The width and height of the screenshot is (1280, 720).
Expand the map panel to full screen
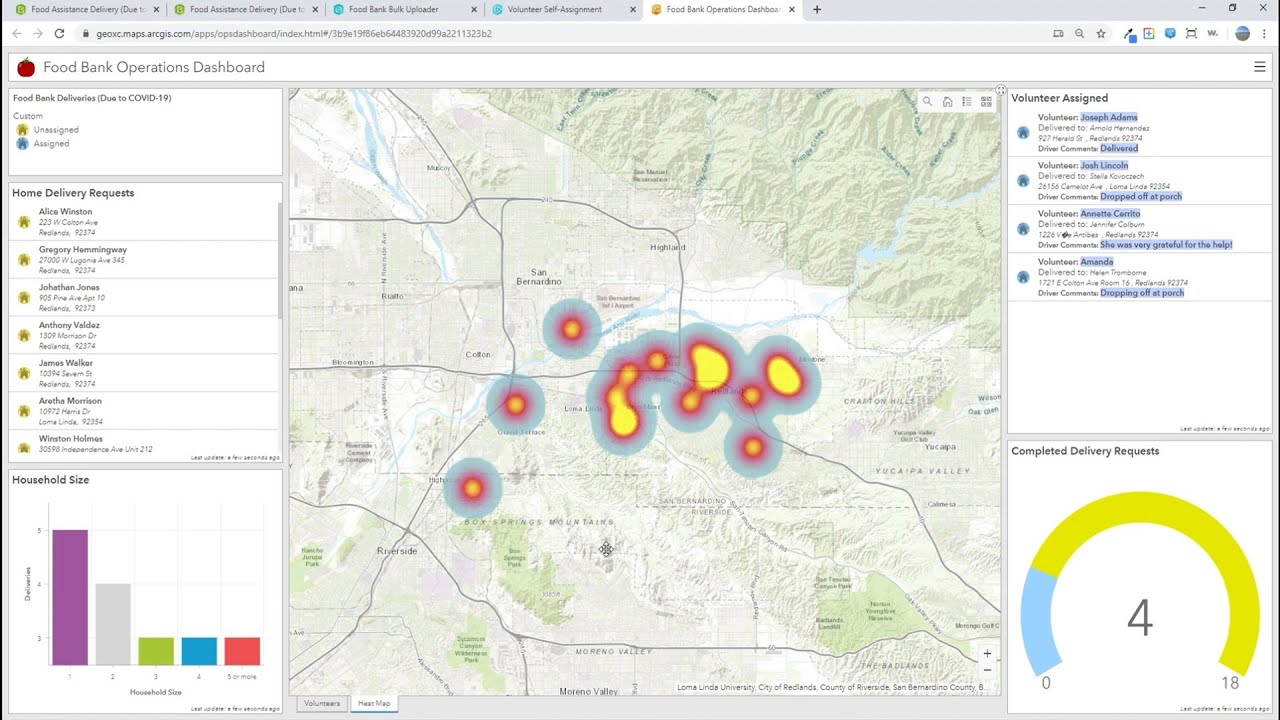click(1000, 91)
